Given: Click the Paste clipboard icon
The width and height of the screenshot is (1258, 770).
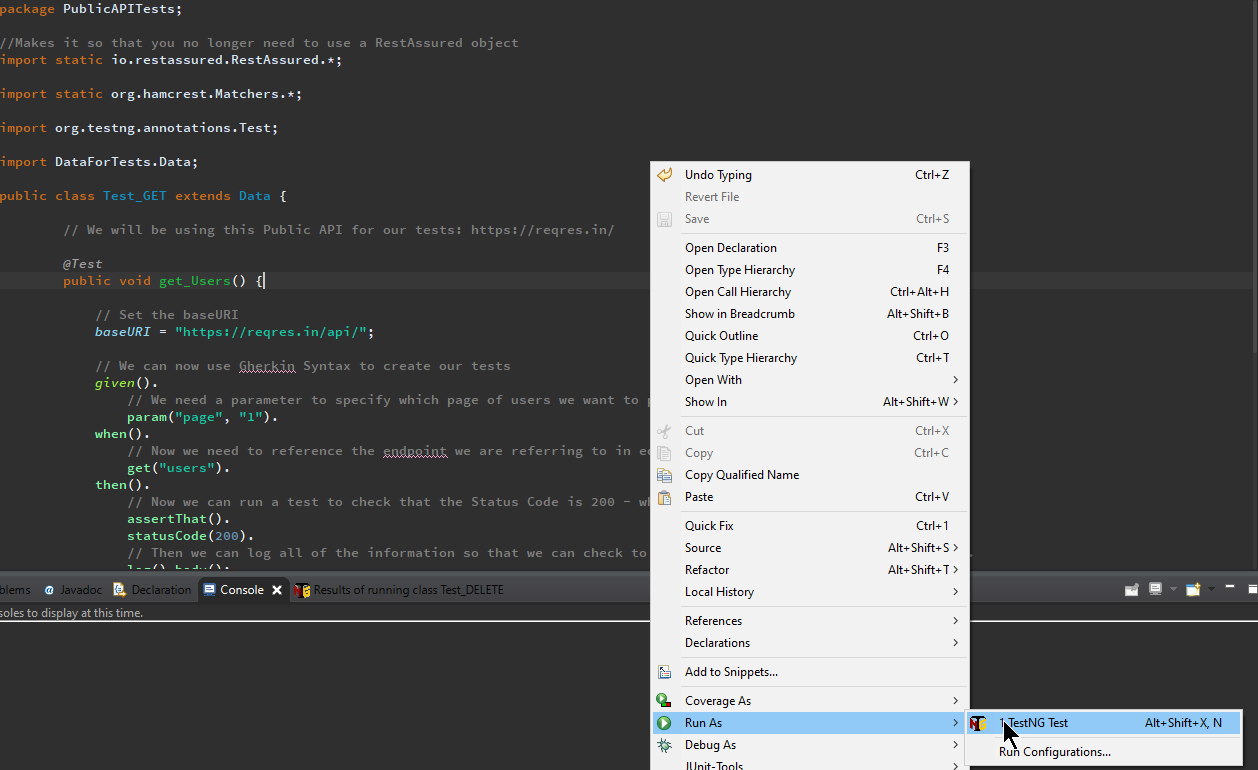Looking at the screenshot, I should click(664, 497).
